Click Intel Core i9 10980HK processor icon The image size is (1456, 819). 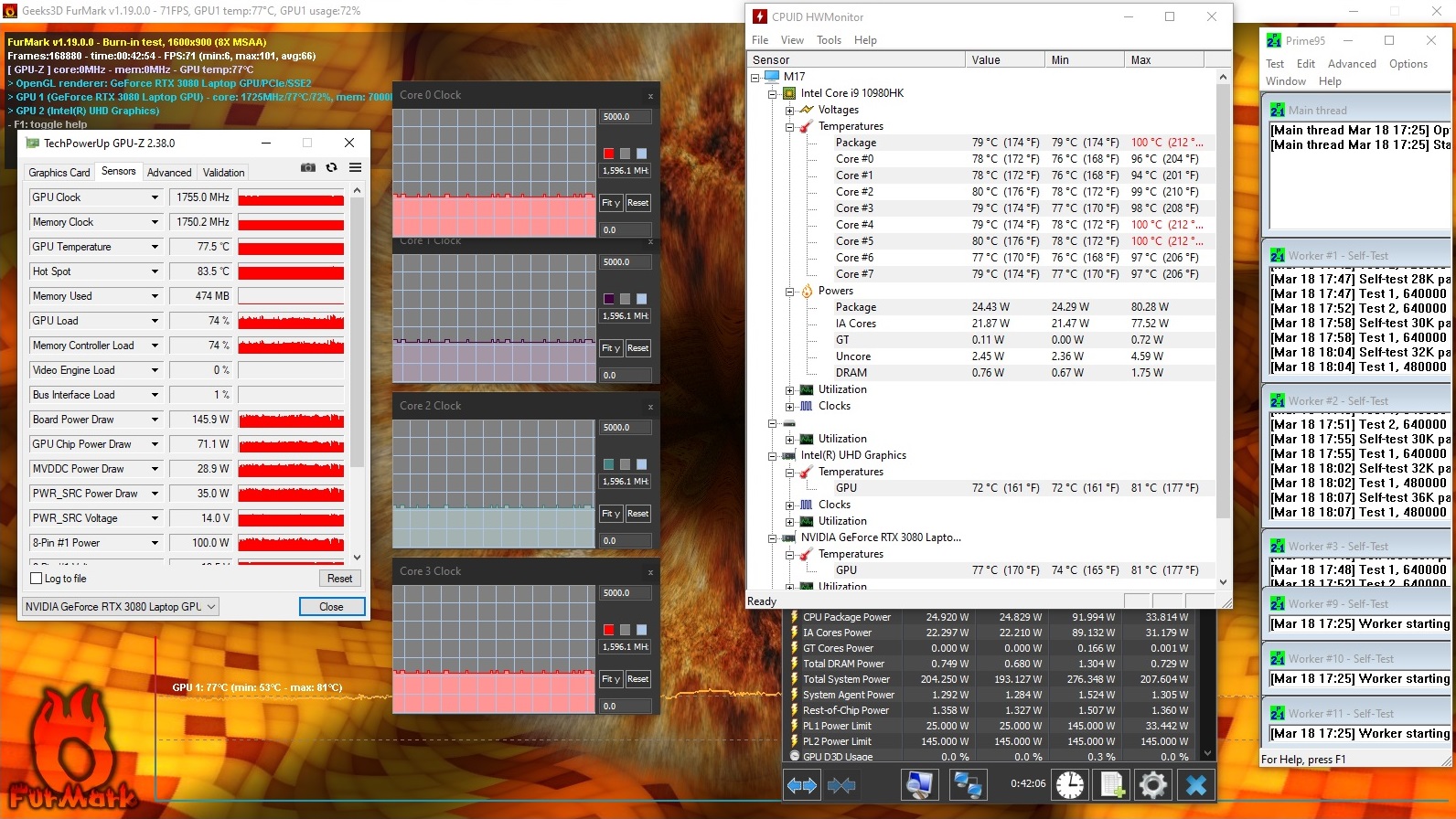pos(789,93)
